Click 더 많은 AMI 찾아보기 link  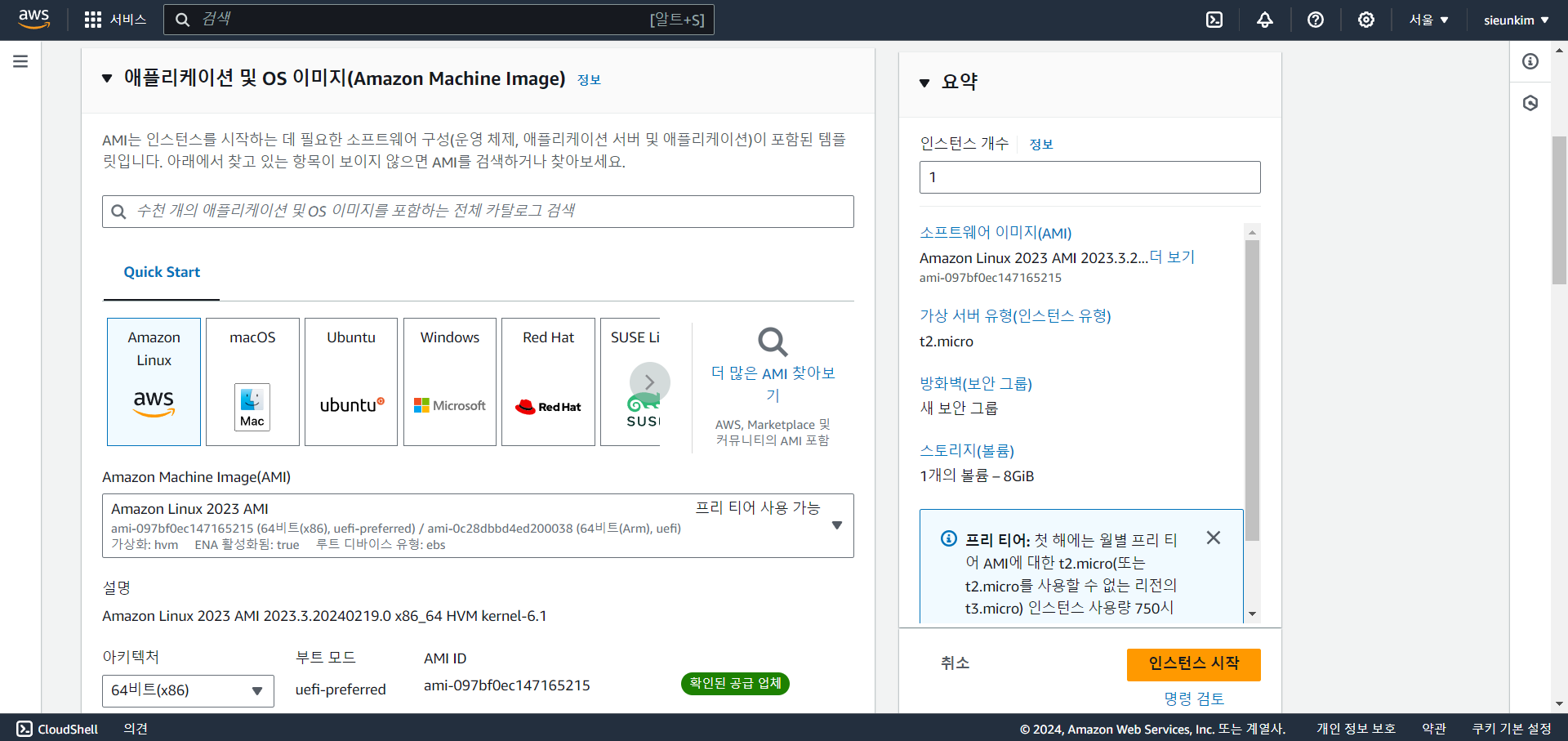(x=773, y=384)
